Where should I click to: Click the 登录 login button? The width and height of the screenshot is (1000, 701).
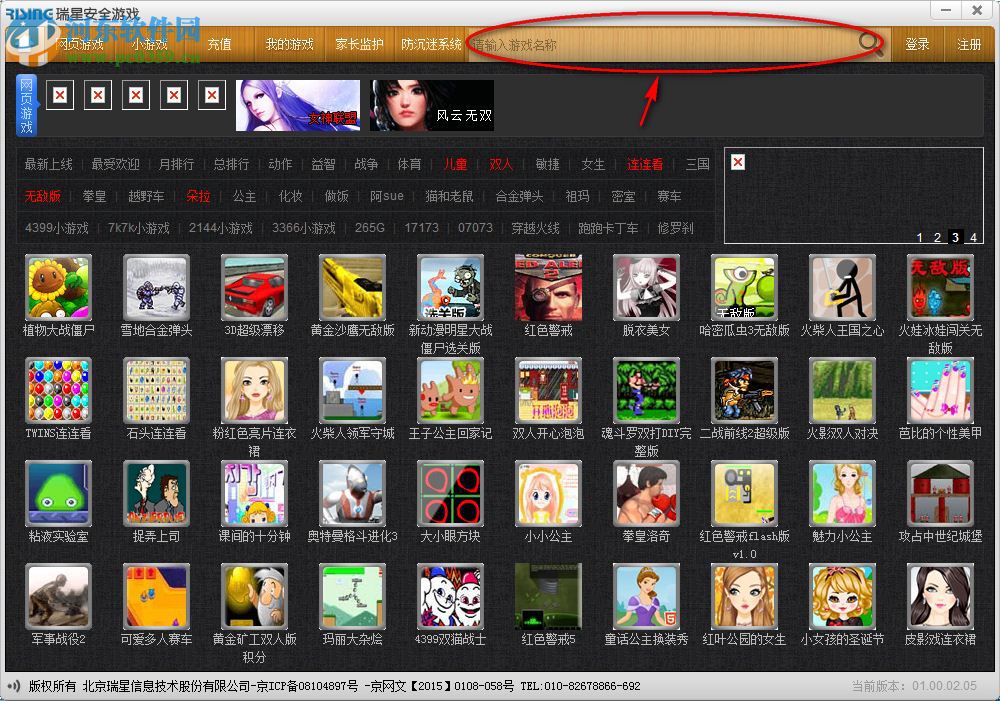point(917,44)
